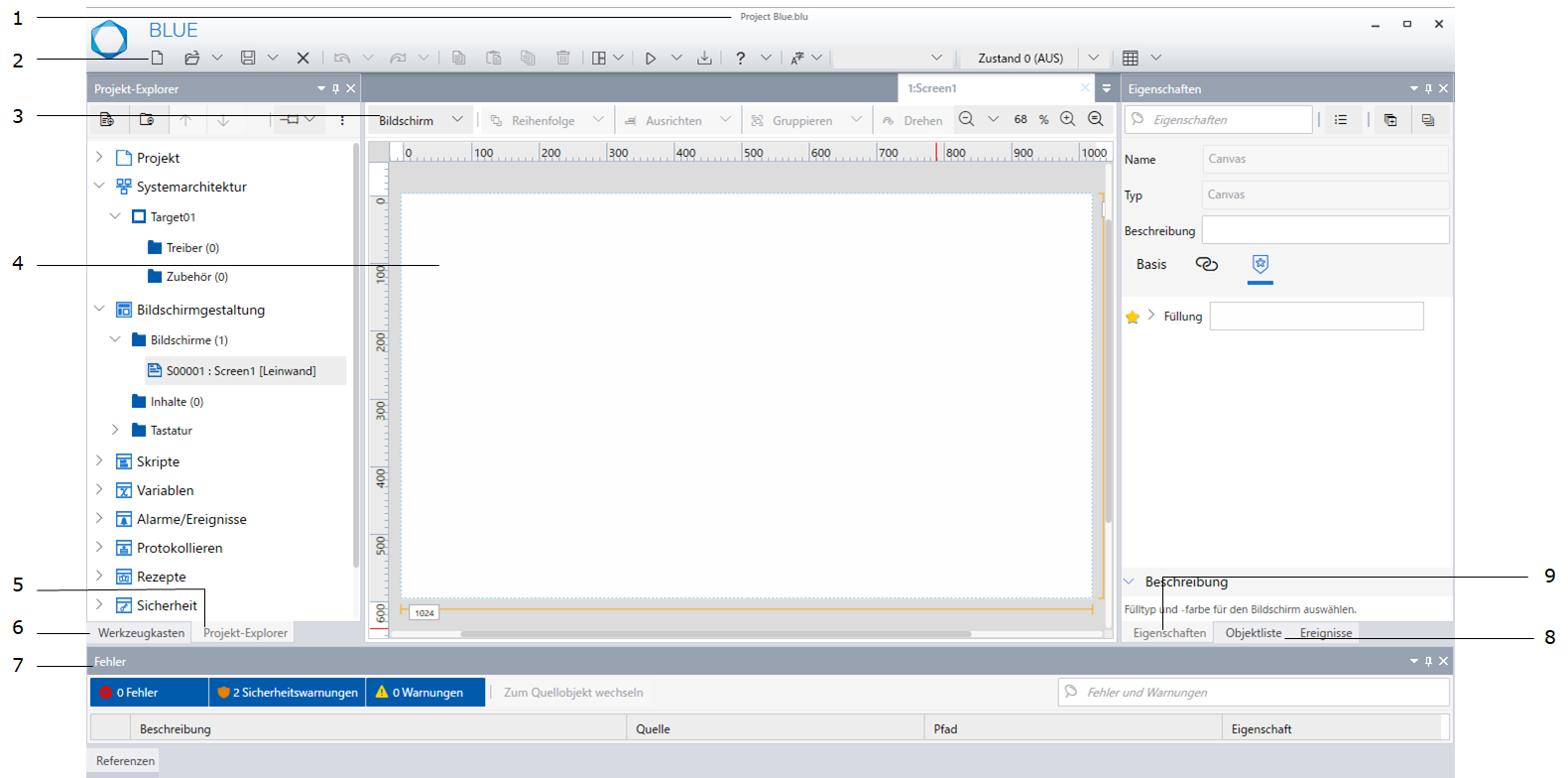Zoom in on the screen canvas
Image resolution: width=1568 pixels, height=778 pixels.
pyautogui.click(x=1067, y=119)
